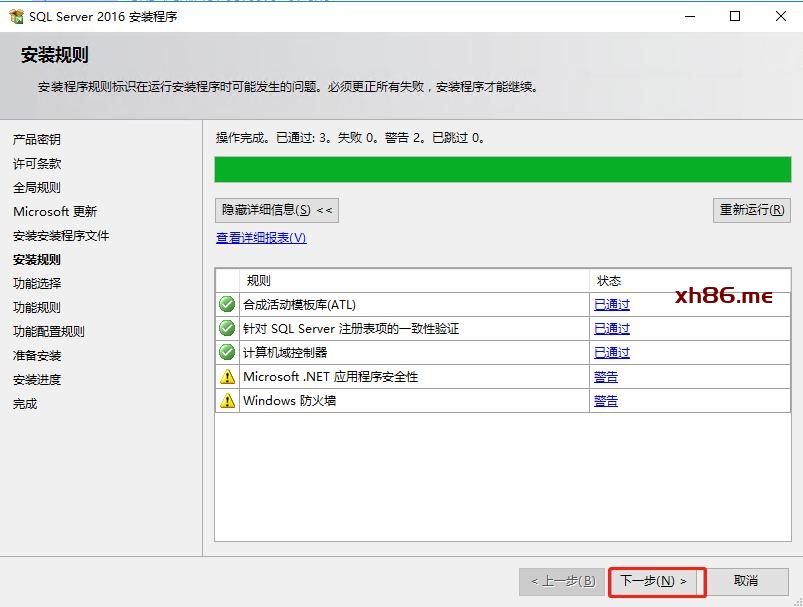Viewport: 803px width, 607px height.
Task: Cancel setup with the 取消 button
Action: (746, 581)
